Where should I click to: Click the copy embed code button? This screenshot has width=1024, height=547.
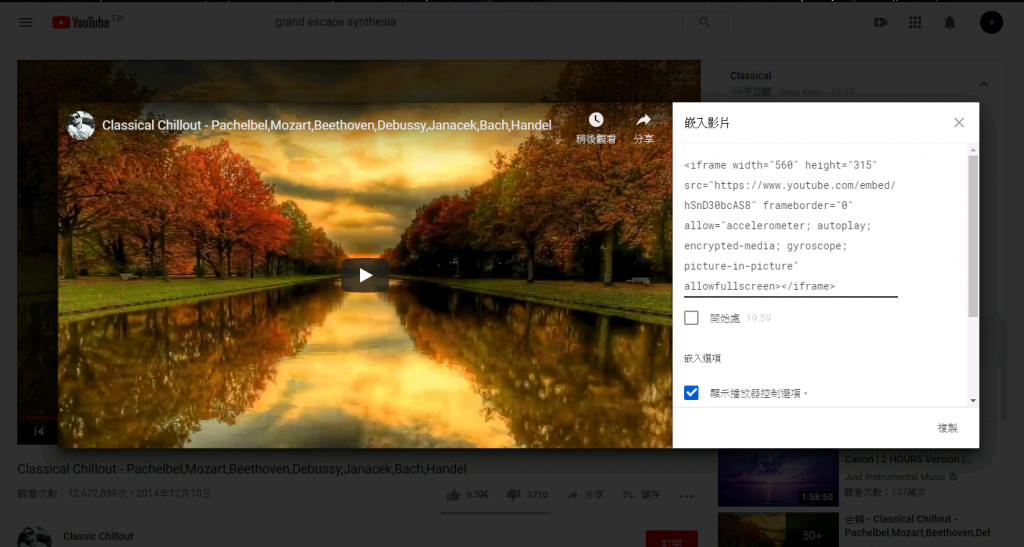tap(947, 428)
